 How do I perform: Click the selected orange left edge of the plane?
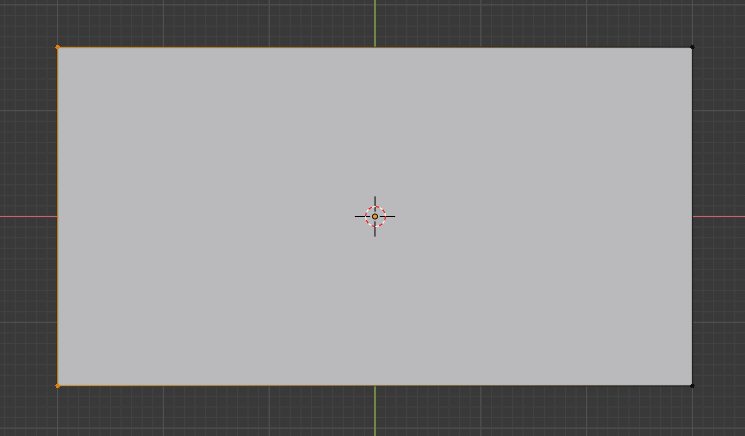click(57, 217)
